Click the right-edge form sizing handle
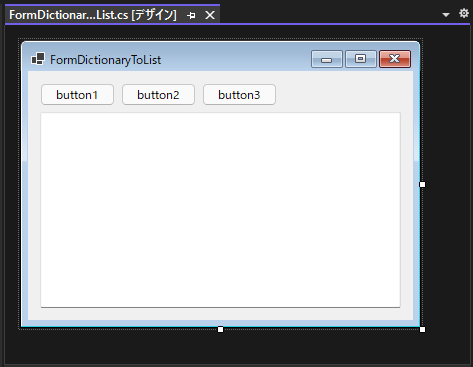The width and height of the screenshot is (473, 367). tap(422, 184)
